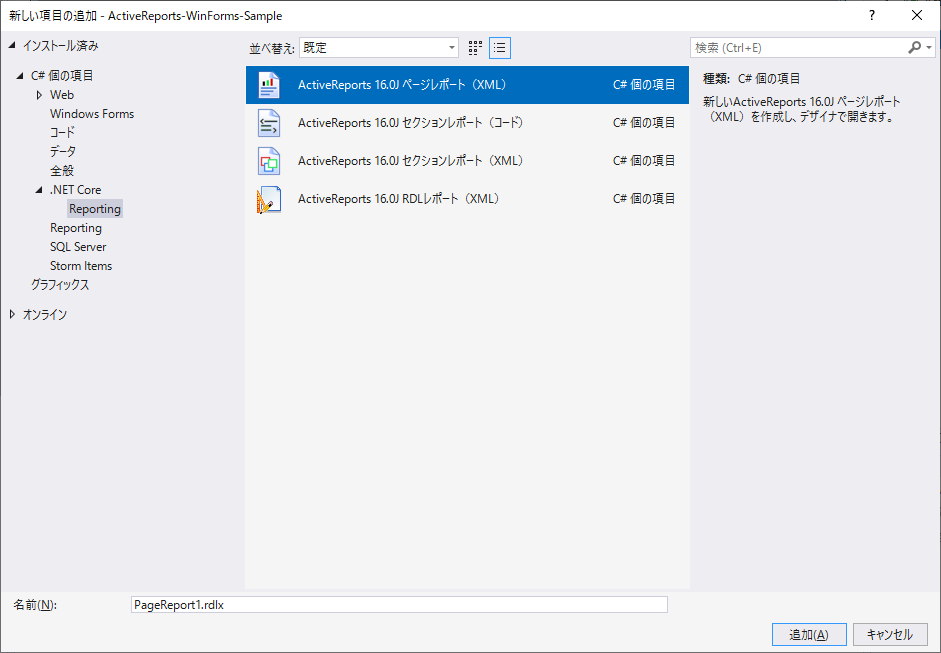The image size is (941, 653).
Task: Open the 並べ替え sort combo box
Action: pyautogui.click(x=379, y=48)
